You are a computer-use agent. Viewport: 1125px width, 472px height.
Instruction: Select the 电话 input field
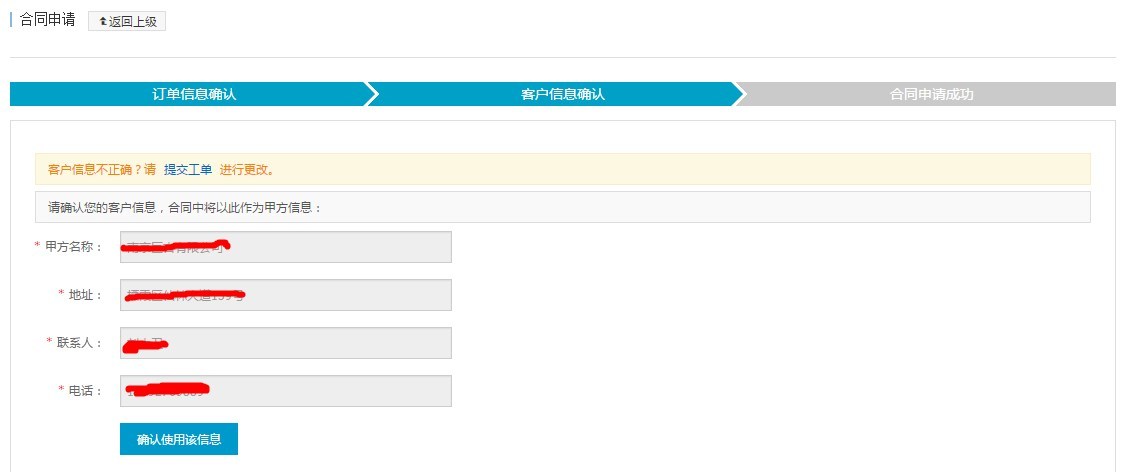[285, 391]
